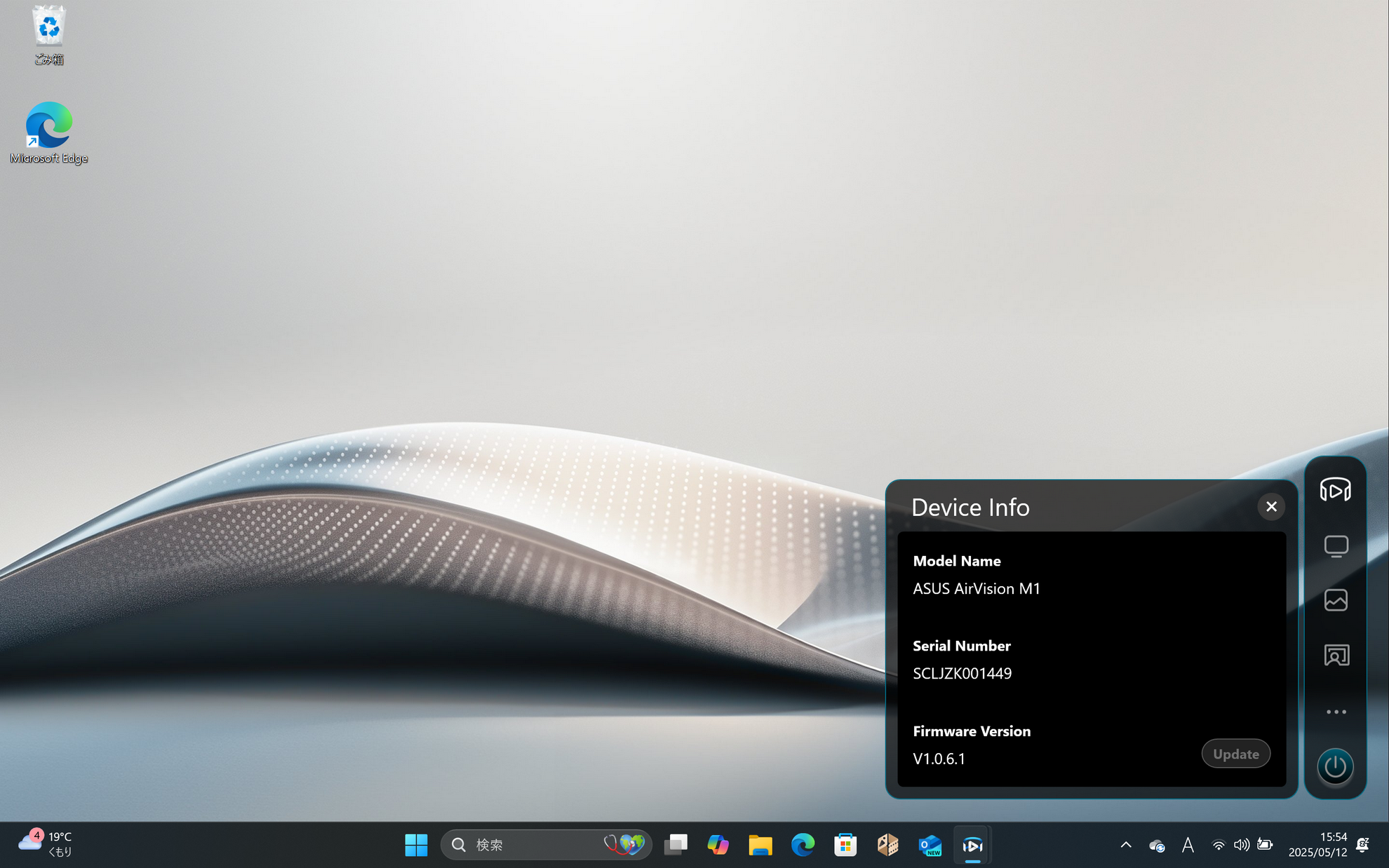Screen dimensions: 1389x868
Task: Open Task View from taskbar
Action: click(x=676, y=845)
